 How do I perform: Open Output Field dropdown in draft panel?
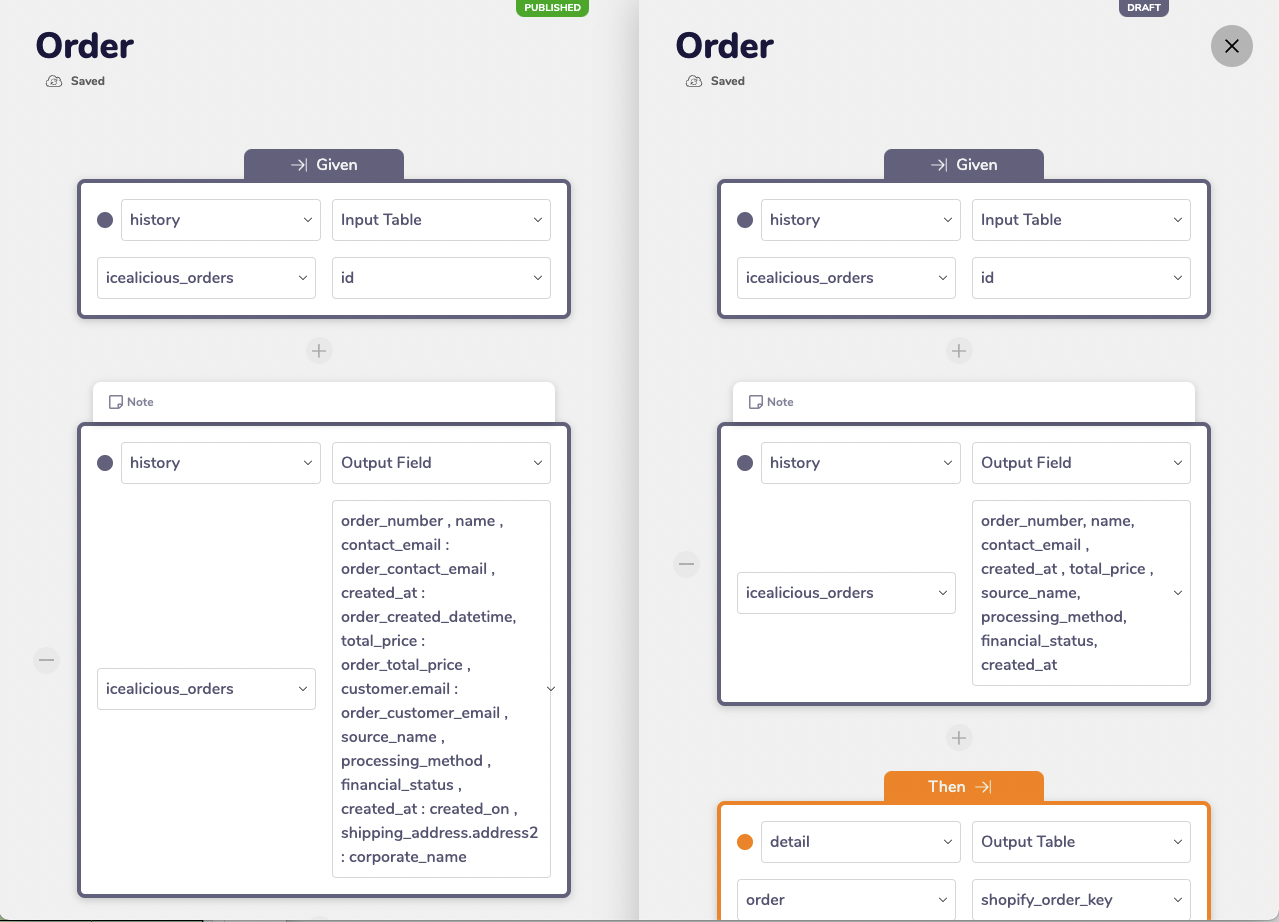(1081, 463)
